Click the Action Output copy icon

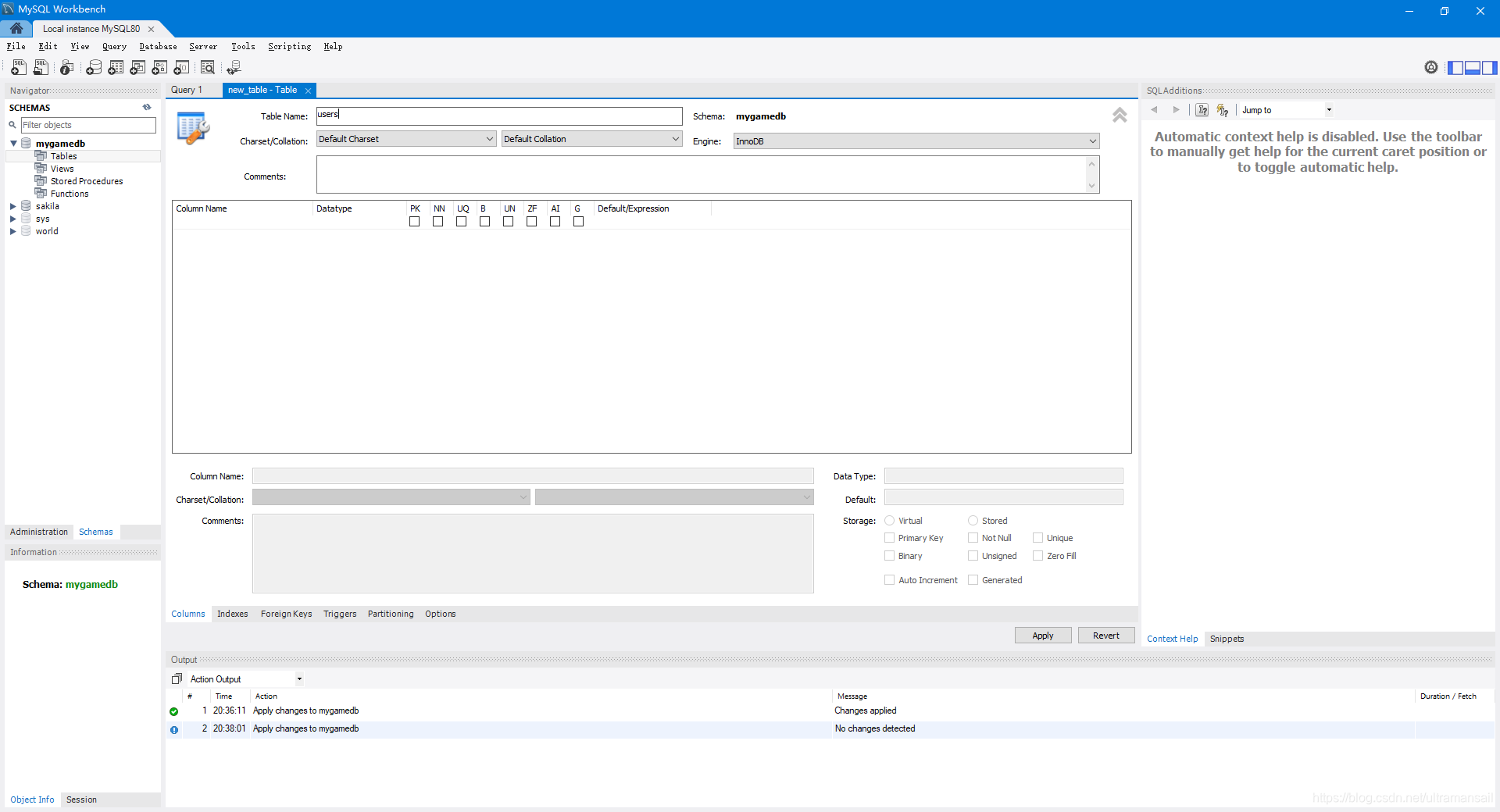tap(177, 678)
